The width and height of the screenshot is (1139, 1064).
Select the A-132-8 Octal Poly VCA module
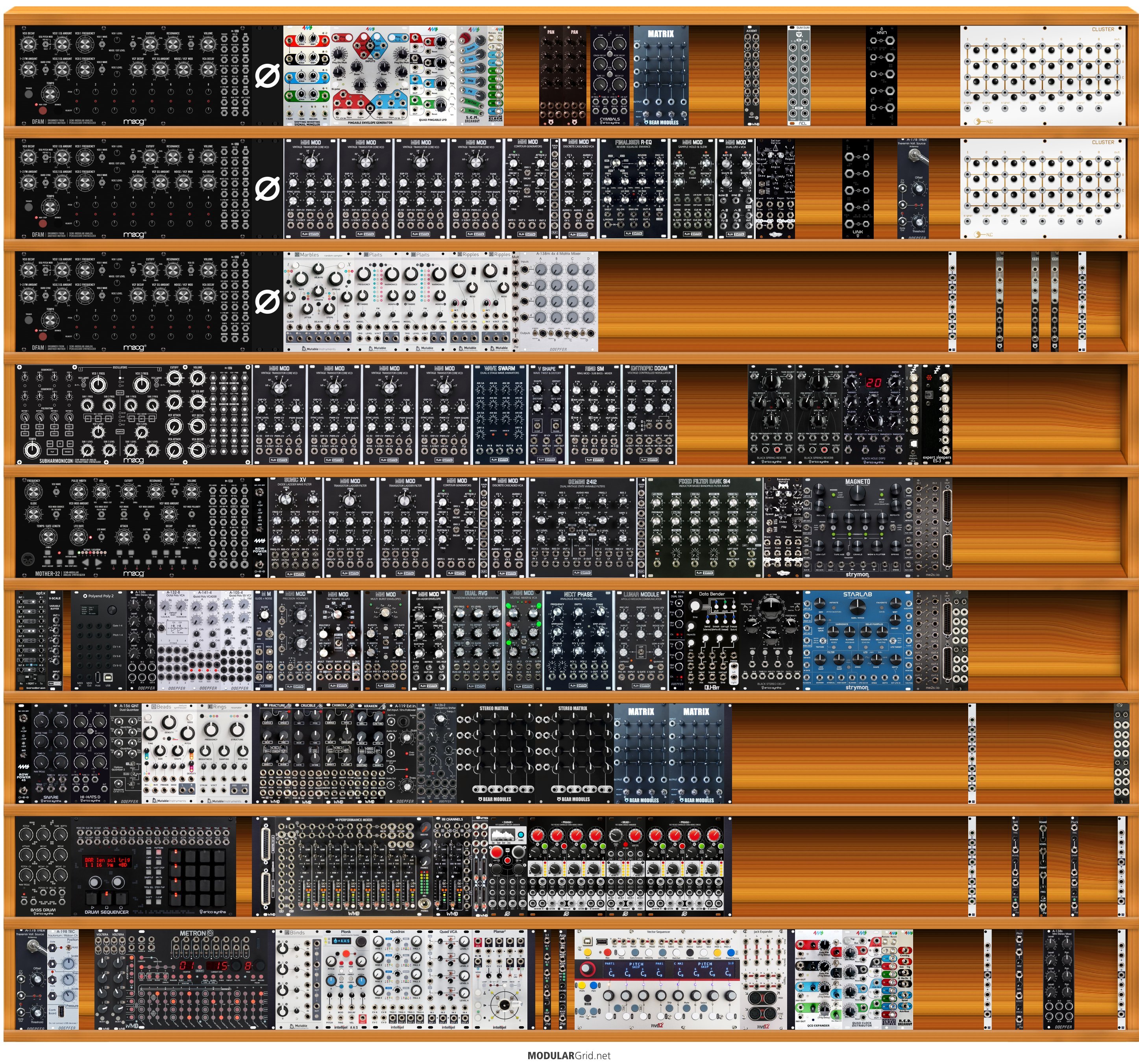(x=174, y=640)
